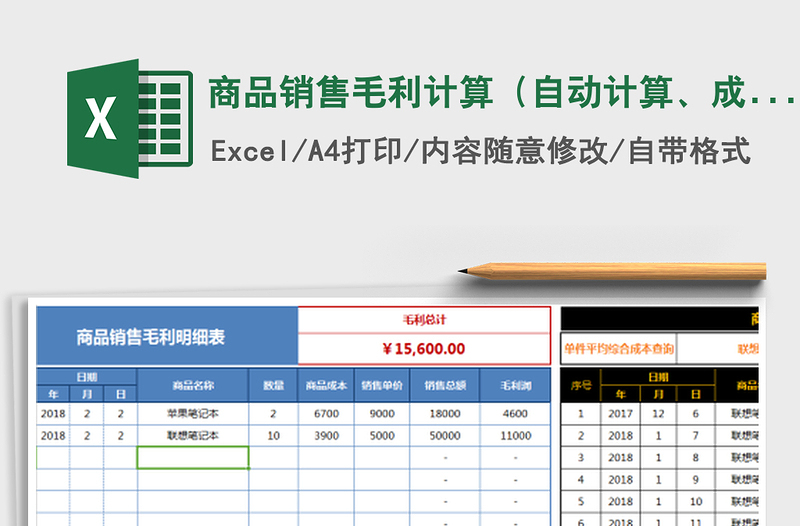
Task: Click the title 商品销售毛利计算（自动计算、成...
Action: 501,93
